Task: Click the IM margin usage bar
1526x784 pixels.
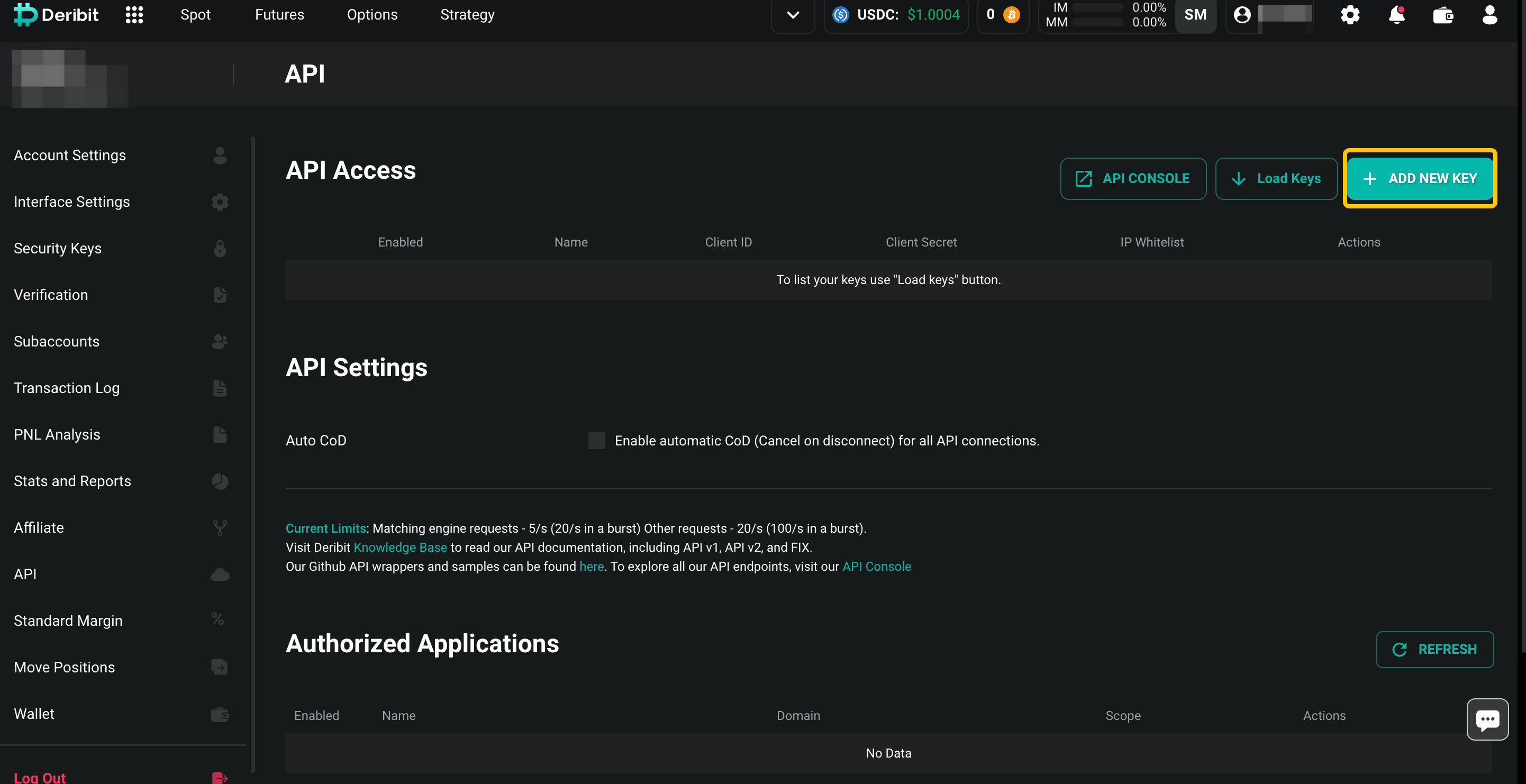Action: coord(1098,8)
